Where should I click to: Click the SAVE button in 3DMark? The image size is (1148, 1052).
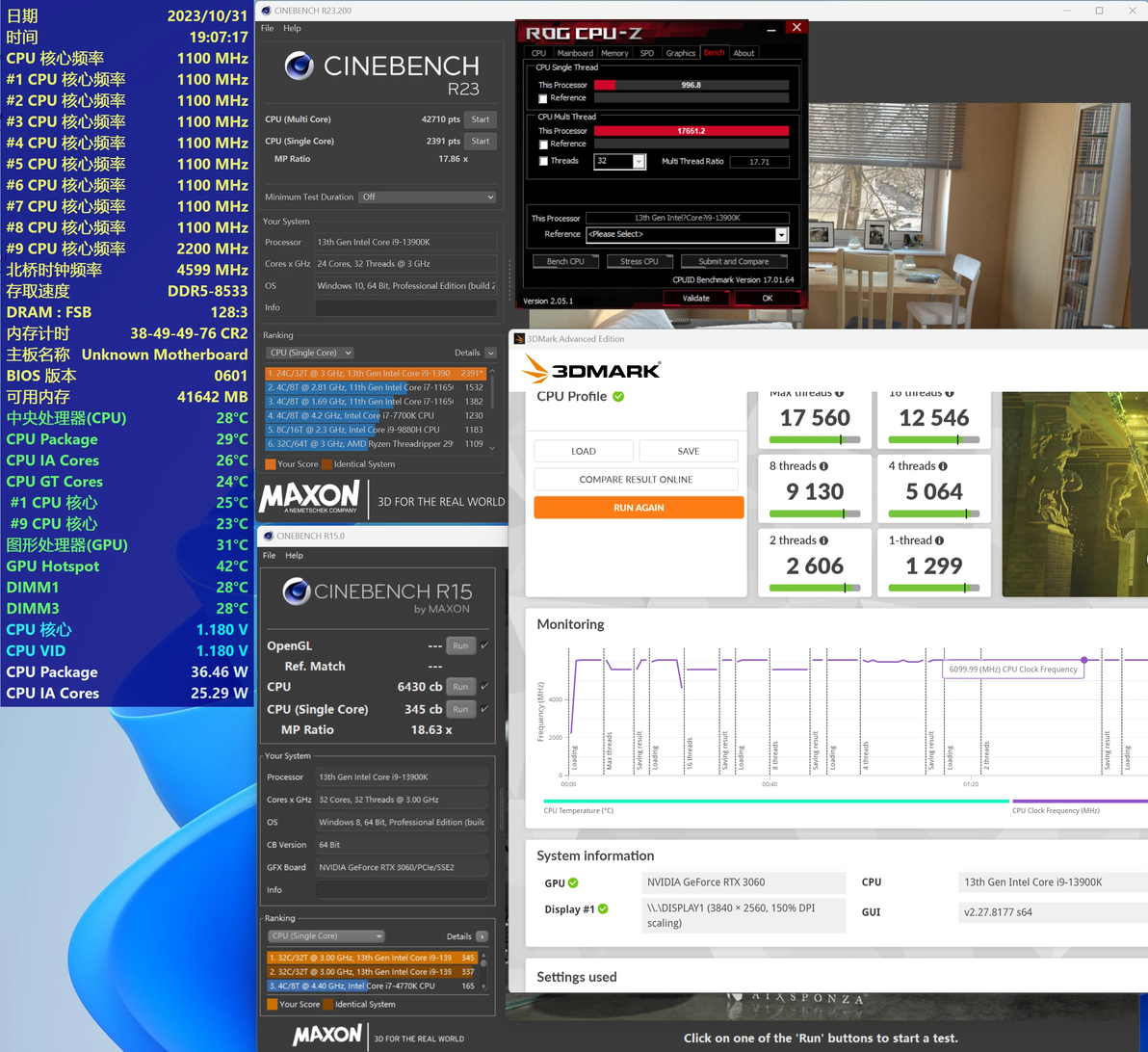[689, 451]
